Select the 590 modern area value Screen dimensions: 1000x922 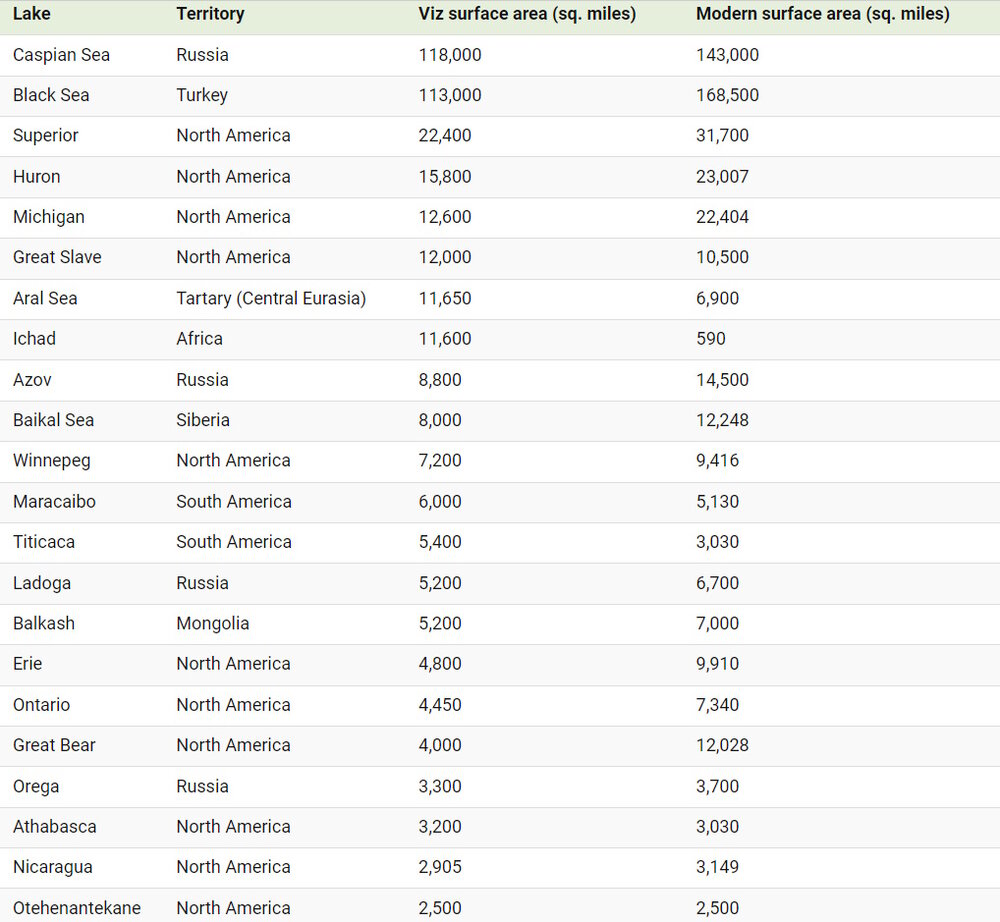[711, 338]
